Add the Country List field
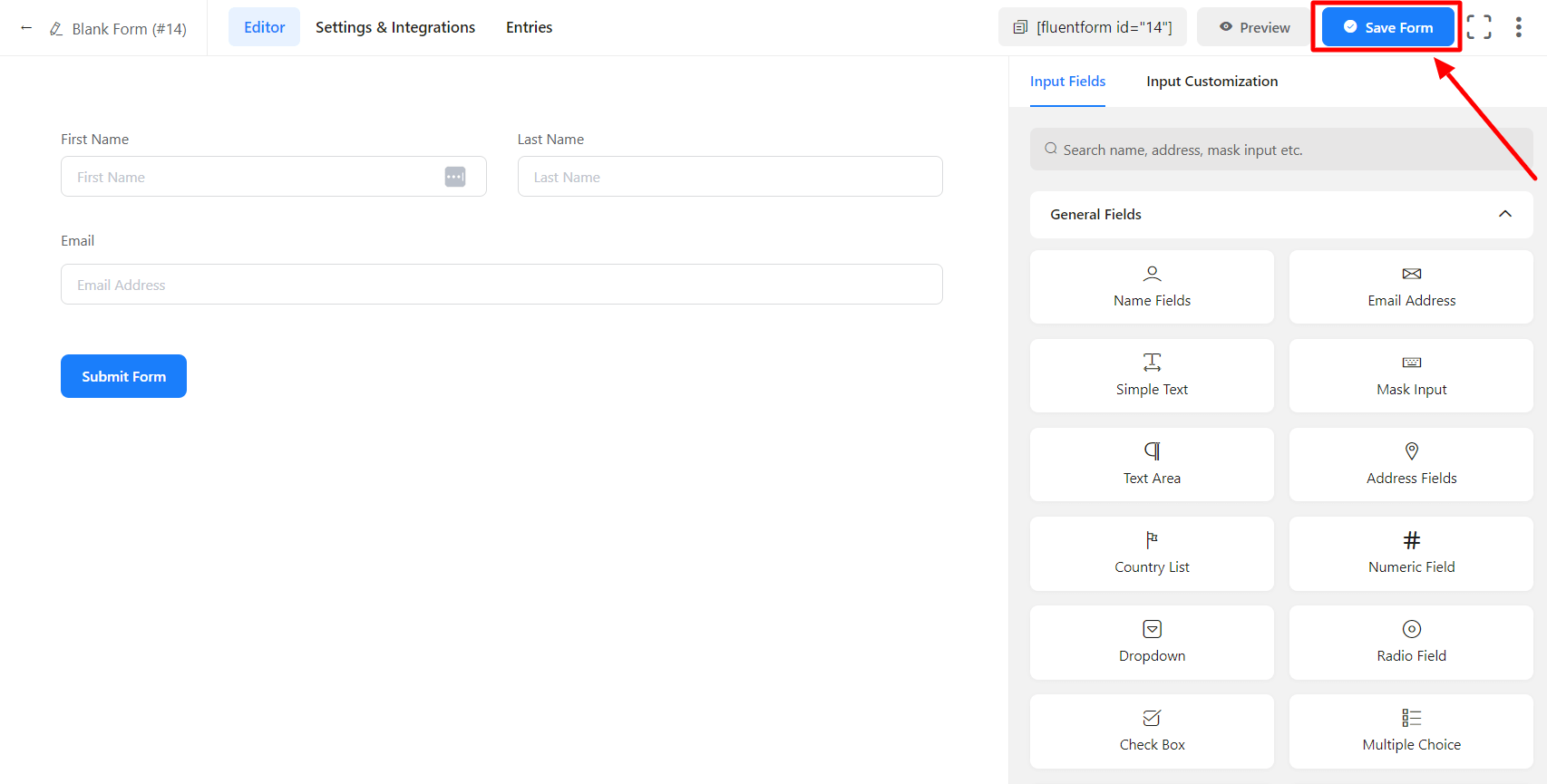Viewport: 1547px width, 784px height. pyautogui.click(x=1152, y=553)
